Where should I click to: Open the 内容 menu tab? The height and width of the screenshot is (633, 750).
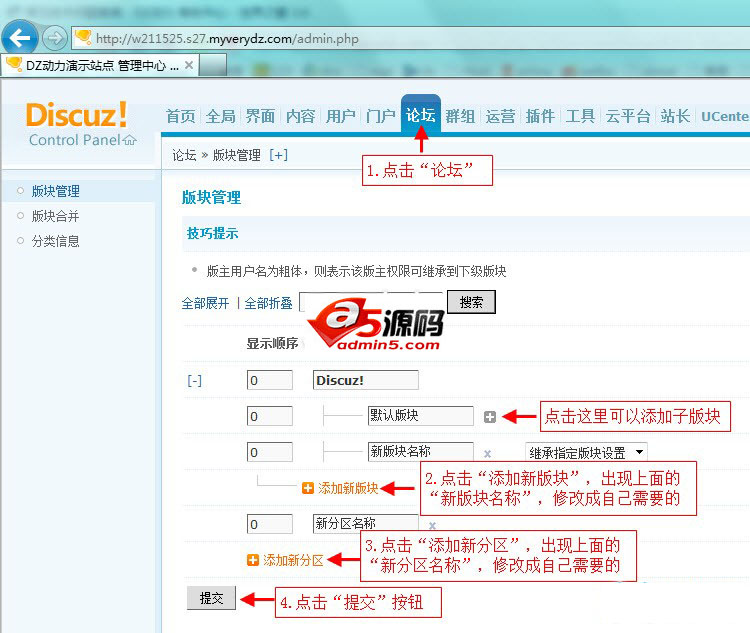tap(300, 116)
